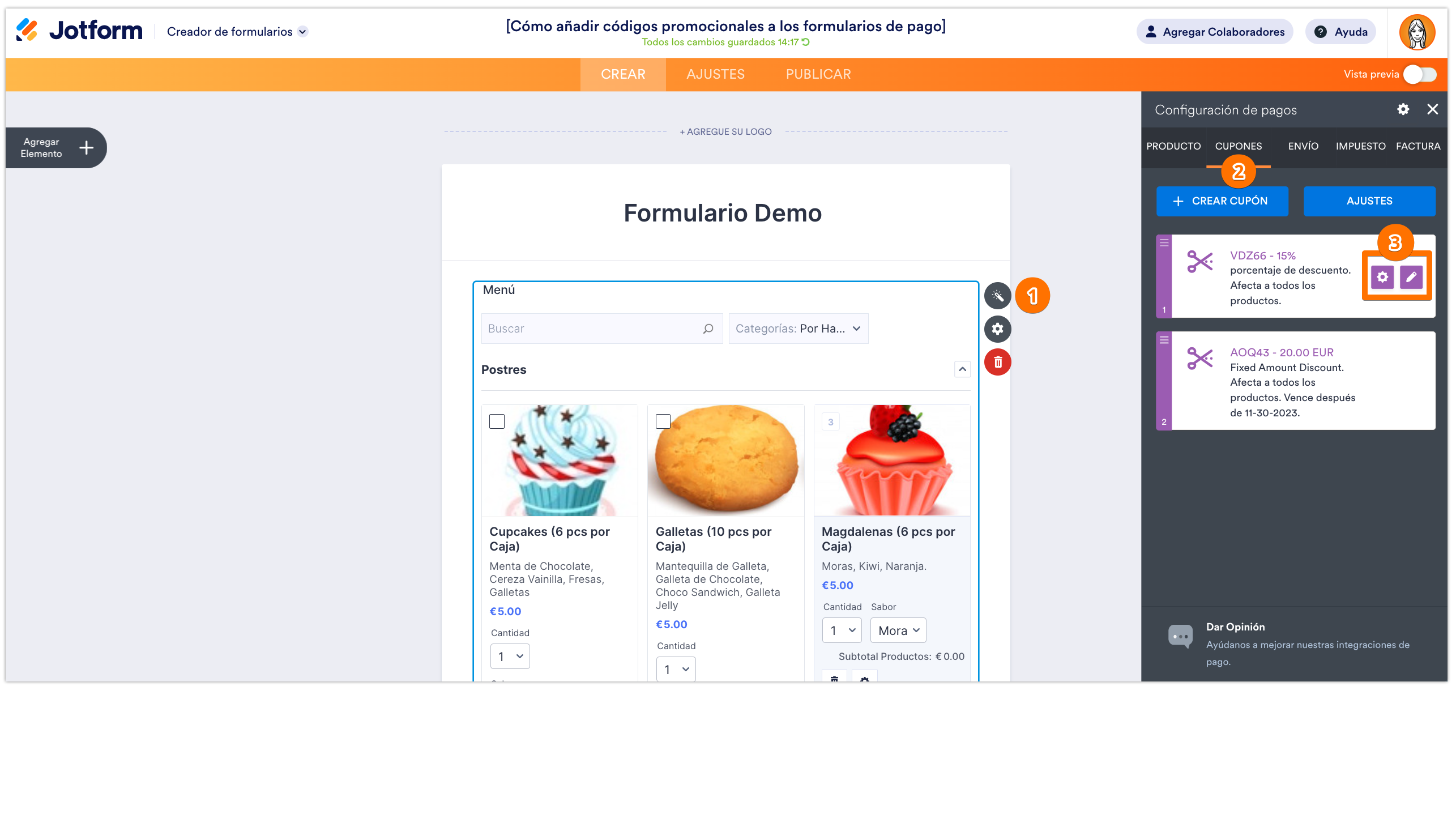Viewport: 1456px width, 814px height.
Task: Switch to the ENVÍO tab
Action: tap(1303, 146)
